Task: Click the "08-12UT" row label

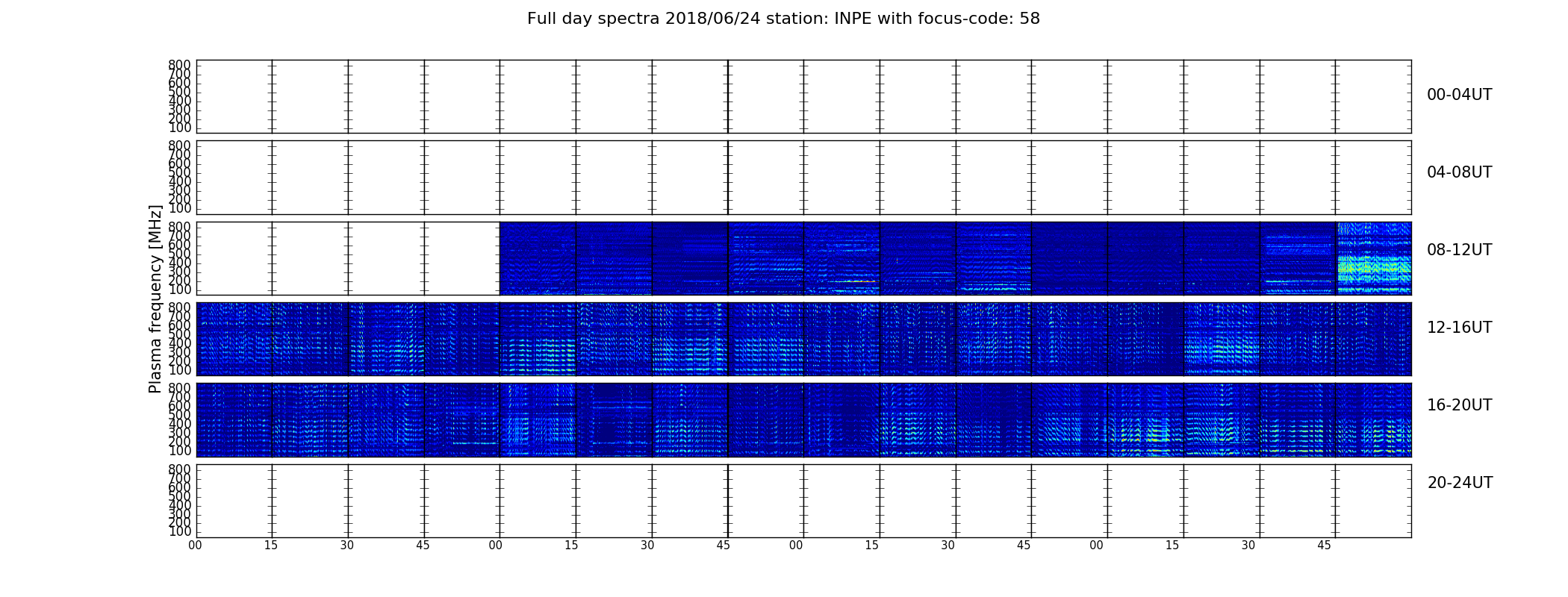Action: (x=1459, y=250)
